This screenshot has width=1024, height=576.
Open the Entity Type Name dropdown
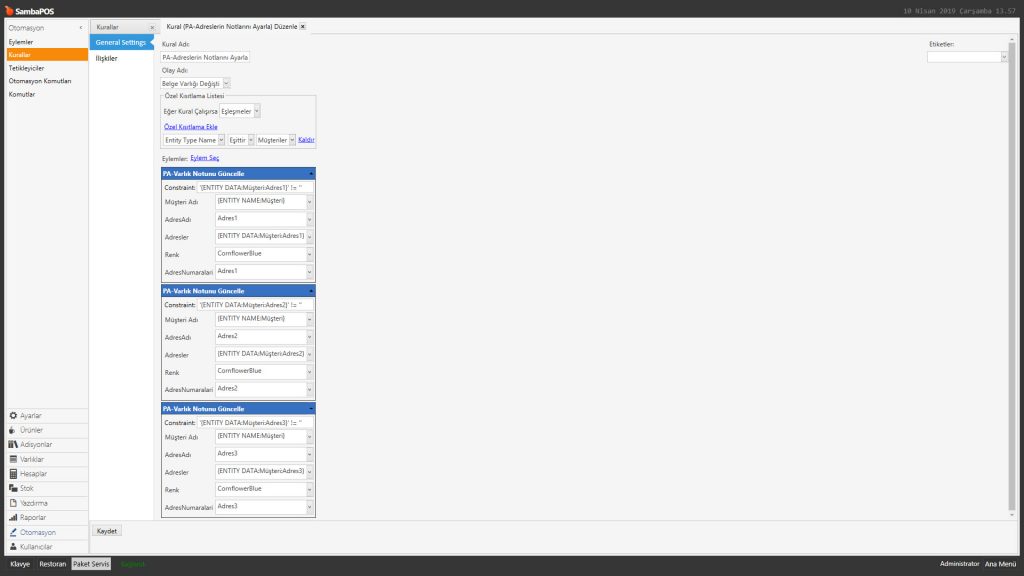(x=221, y=140)
